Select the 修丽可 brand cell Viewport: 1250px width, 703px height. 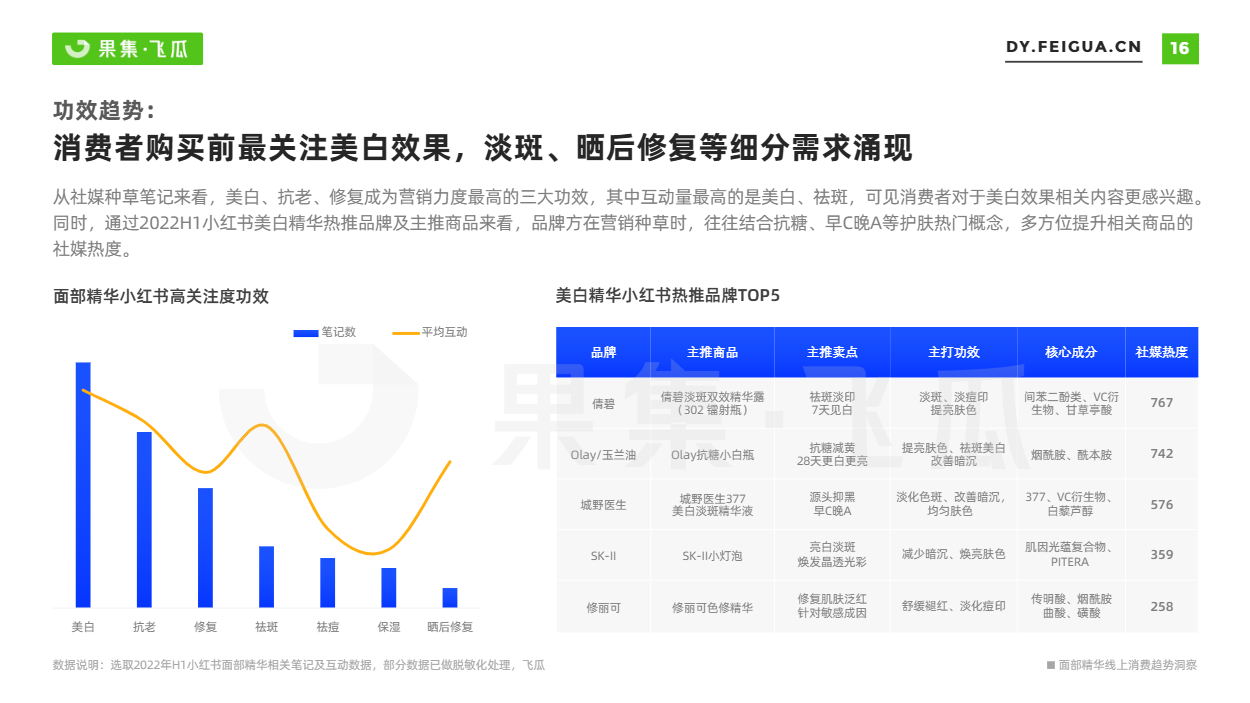click(x=603, y=607)
